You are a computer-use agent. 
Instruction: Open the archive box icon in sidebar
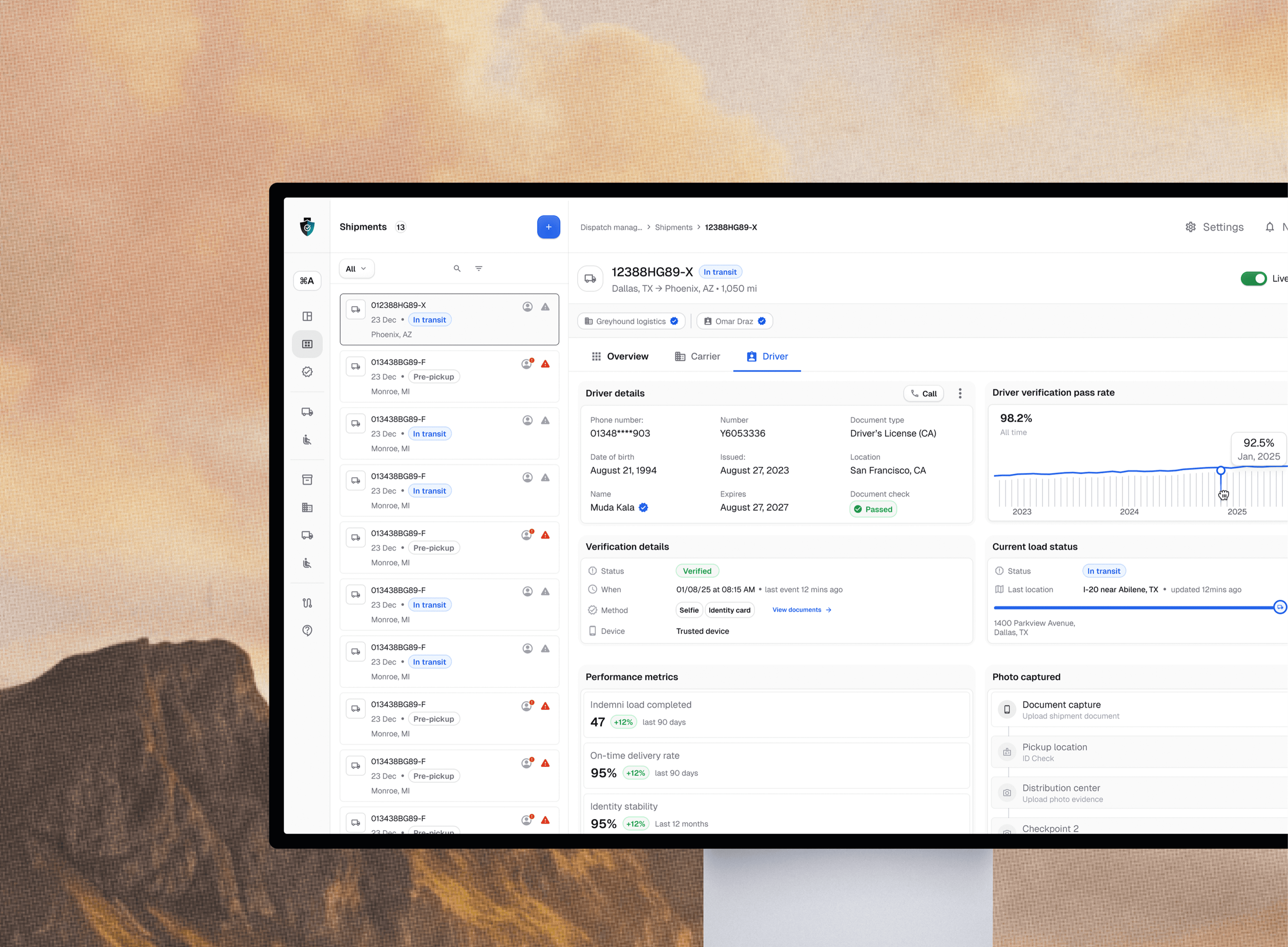coord(307,480)
